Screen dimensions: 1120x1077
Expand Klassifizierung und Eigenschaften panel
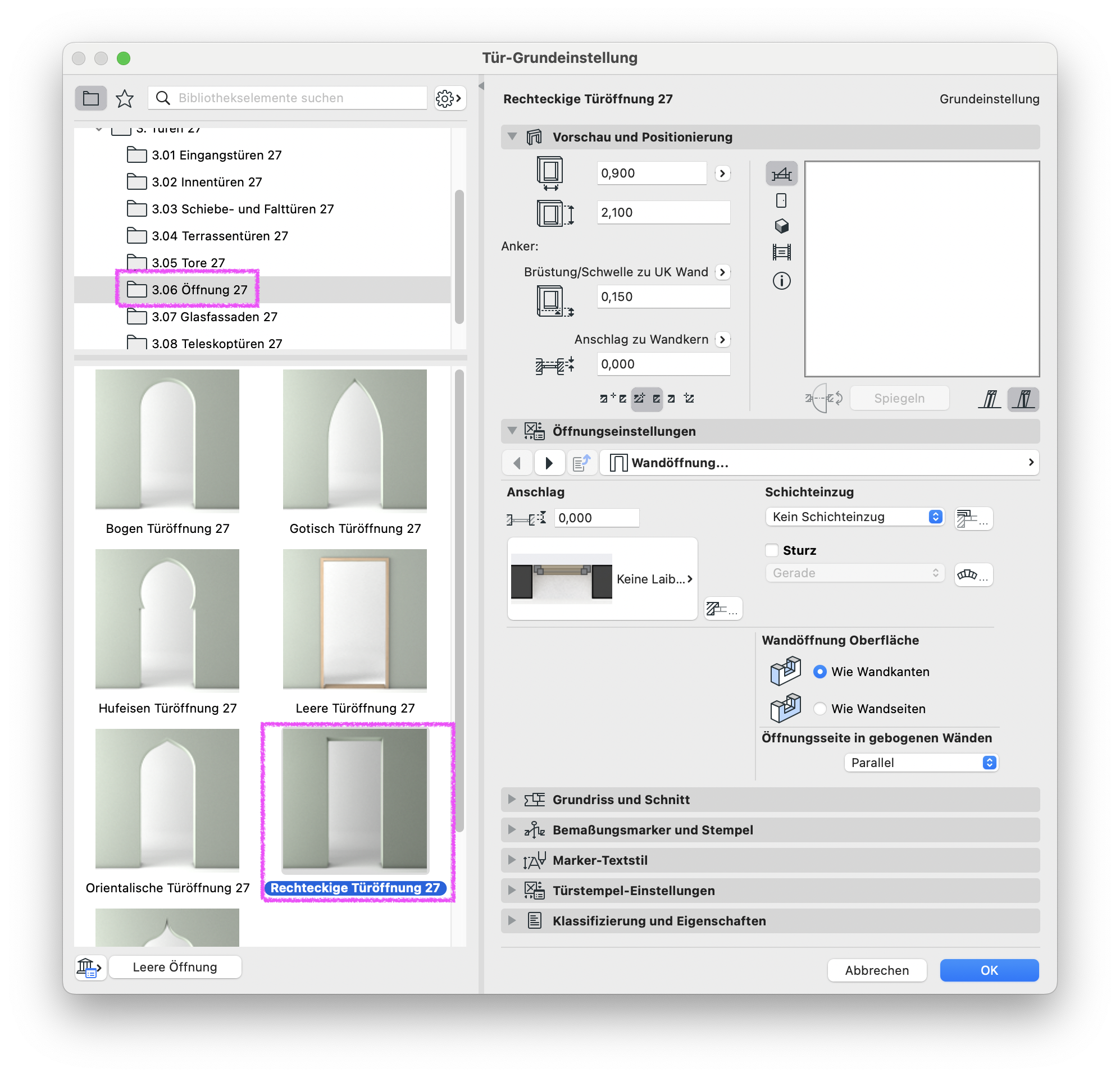(512, 920)
